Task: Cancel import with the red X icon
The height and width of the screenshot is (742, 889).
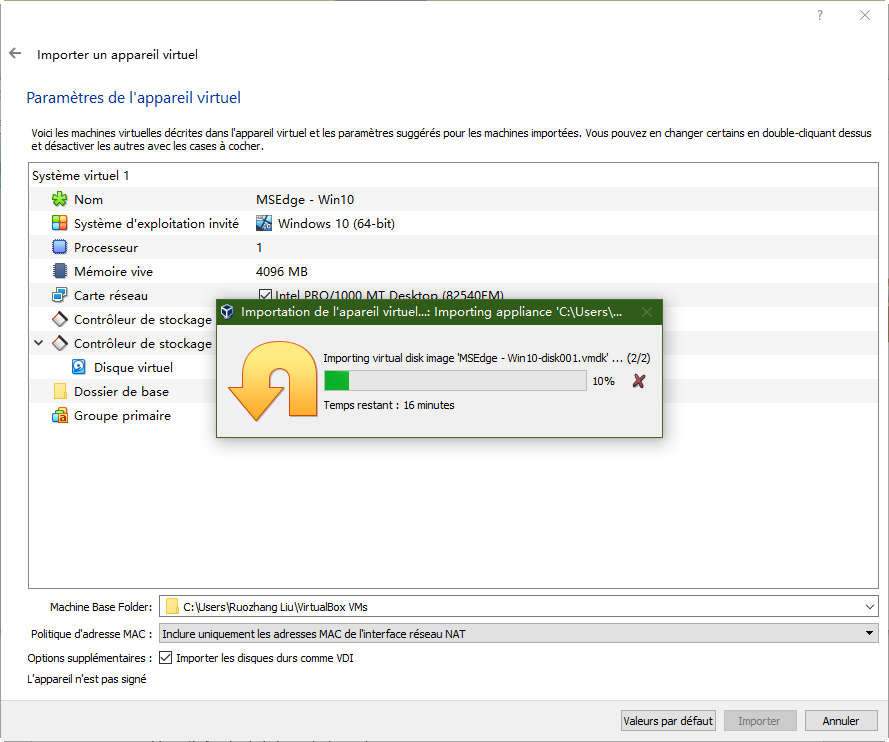Action: pos(639,381)
